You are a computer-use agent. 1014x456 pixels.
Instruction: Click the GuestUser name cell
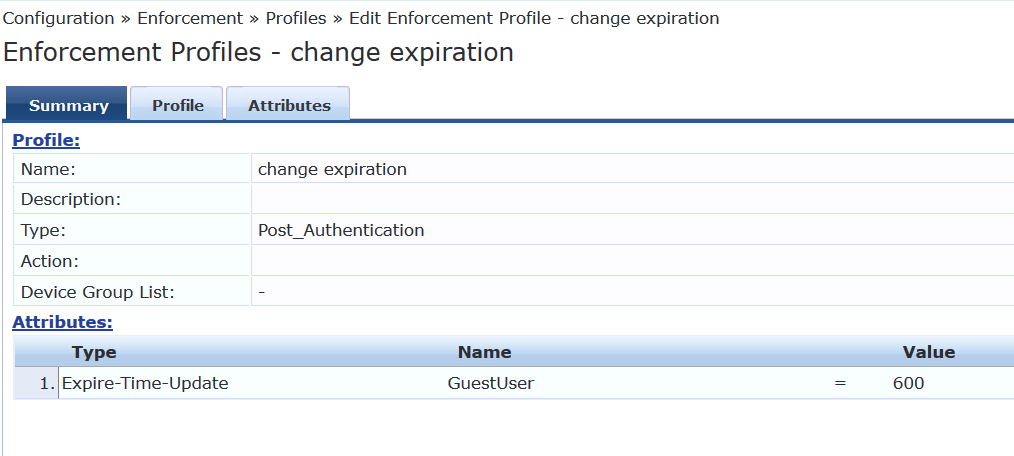click(491, 384)
